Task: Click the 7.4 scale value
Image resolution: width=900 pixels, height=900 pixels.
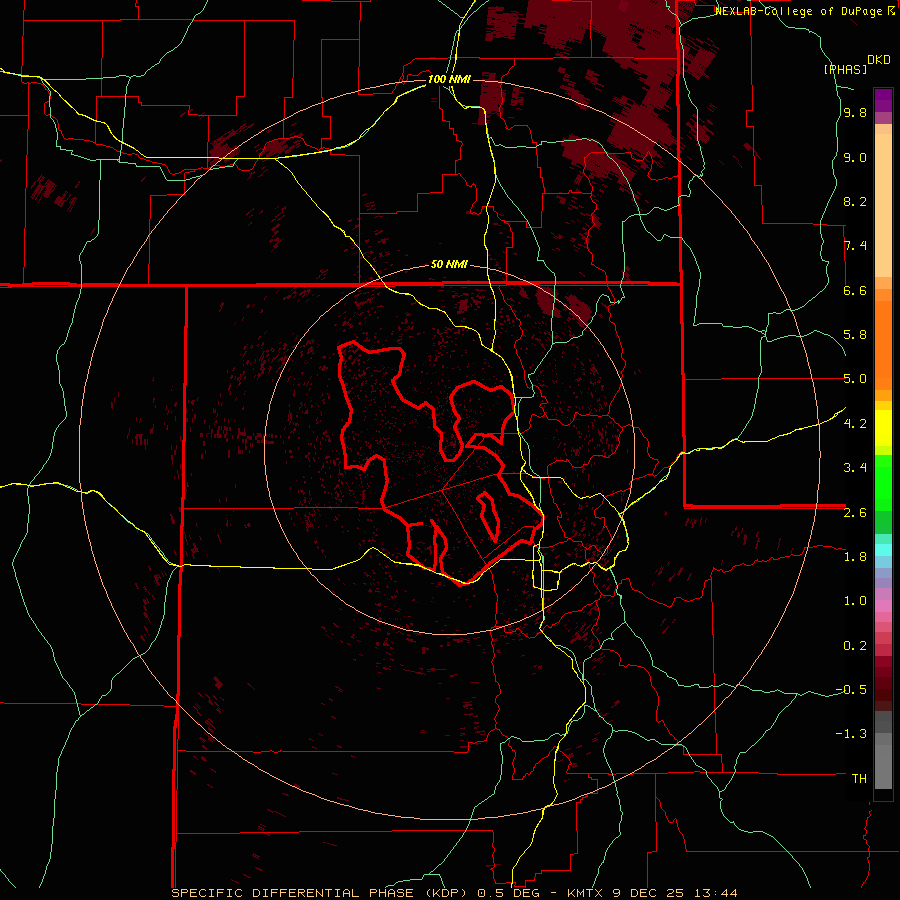Action: pos(855,246)
